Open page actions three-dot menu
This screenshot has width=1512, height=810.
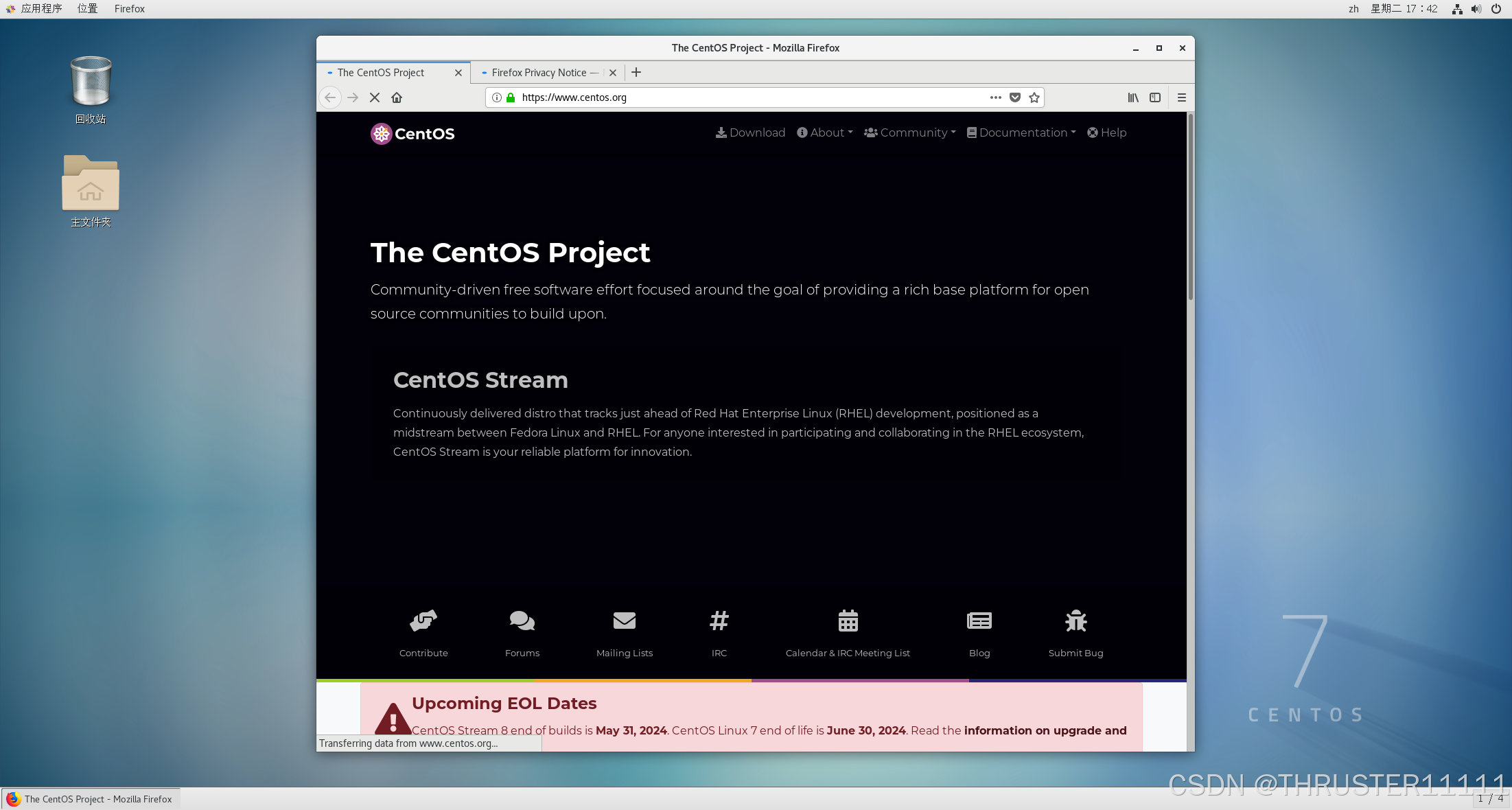coord(996,97)
